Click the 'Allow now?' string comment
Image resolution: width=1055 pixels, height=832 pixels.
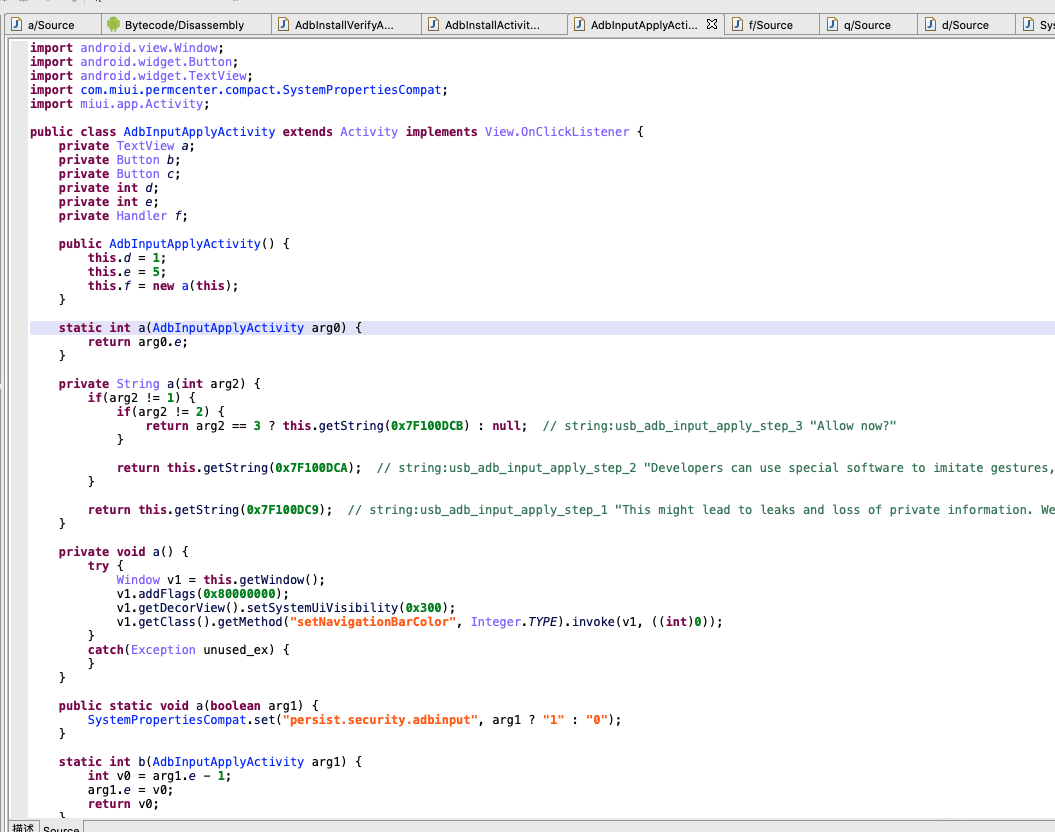point(853,426)
